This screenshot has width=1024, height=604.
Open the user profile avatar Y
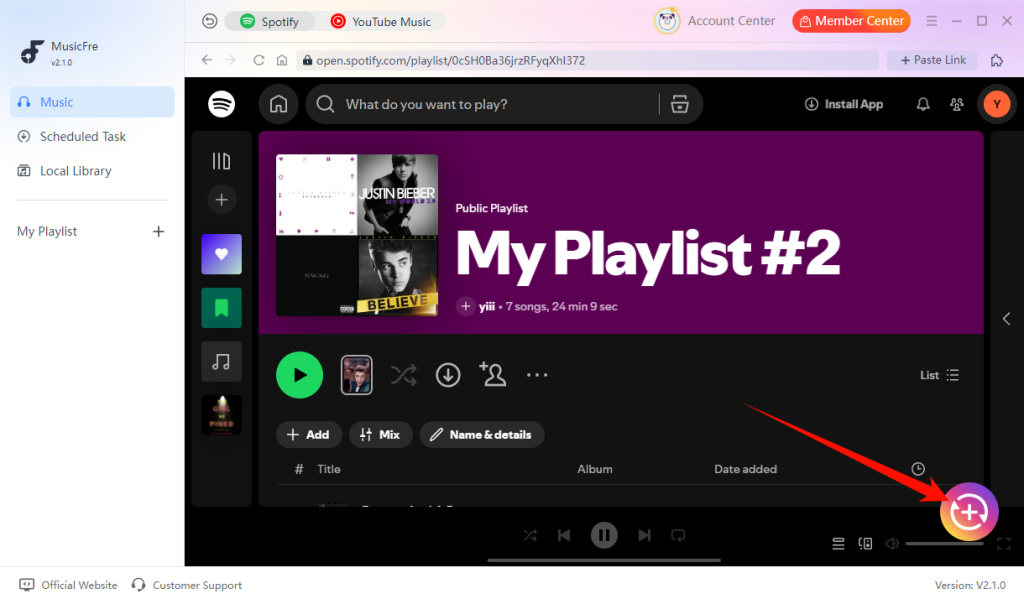pos(997,104)
